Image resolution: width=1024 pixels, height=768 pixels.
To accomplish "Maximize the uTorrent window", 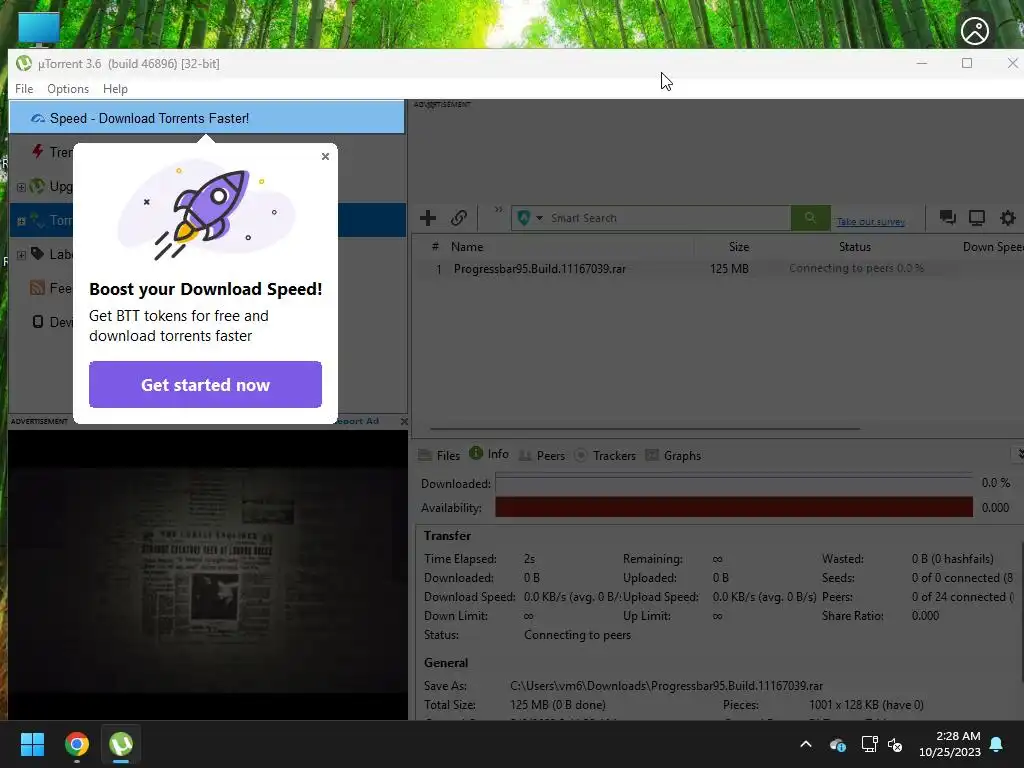I will point(967,63).
